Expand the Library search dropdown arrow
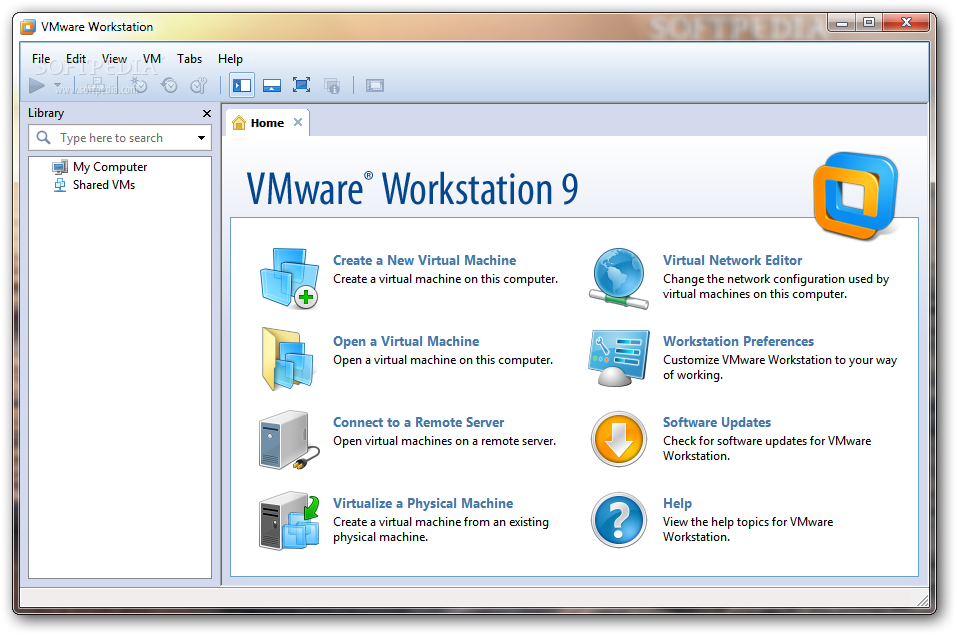Image resolution: width=957 pixels, height=635 pixels. point(201,138)
